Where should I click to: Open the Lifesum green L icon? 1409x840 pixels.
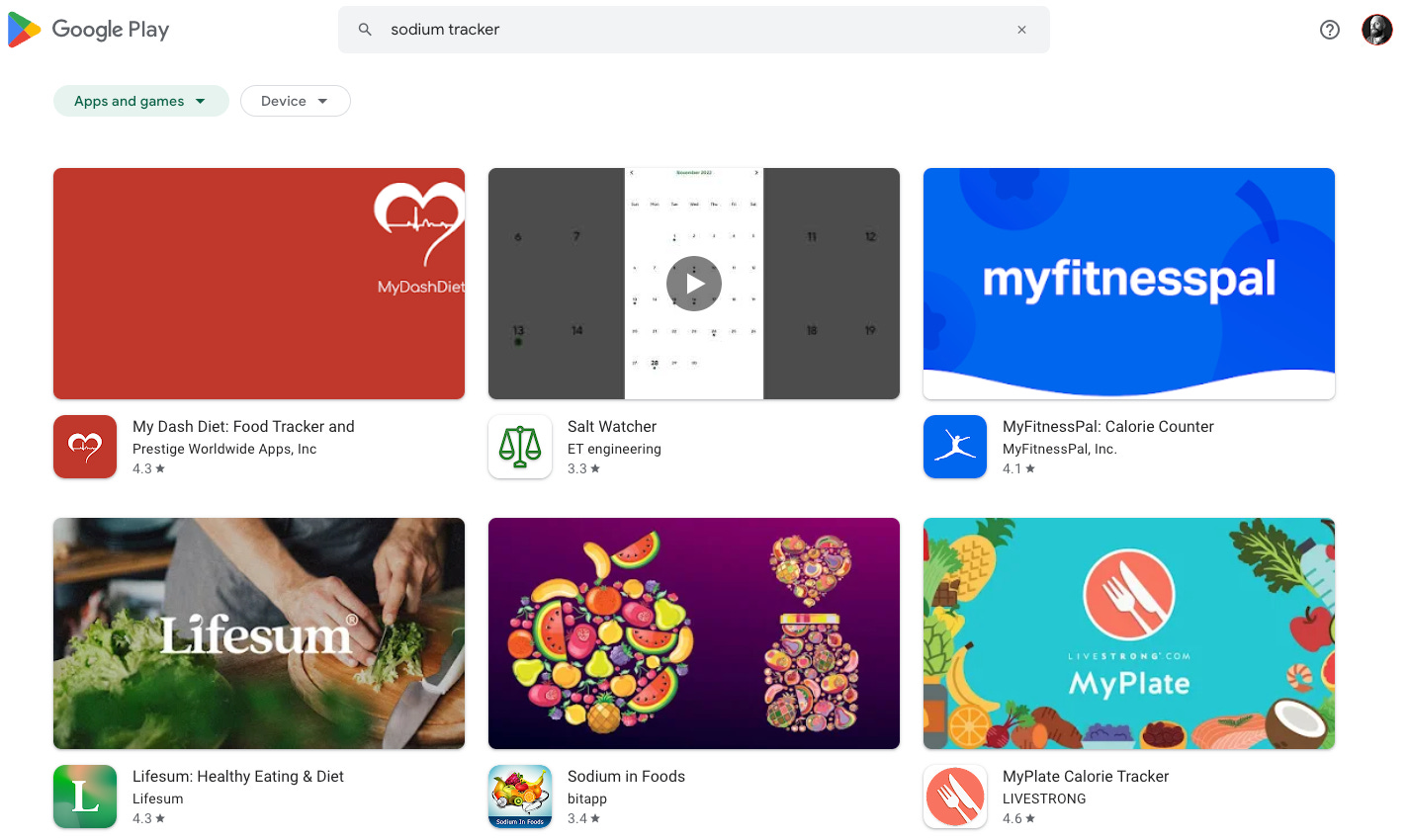click(x=85, y=797)
